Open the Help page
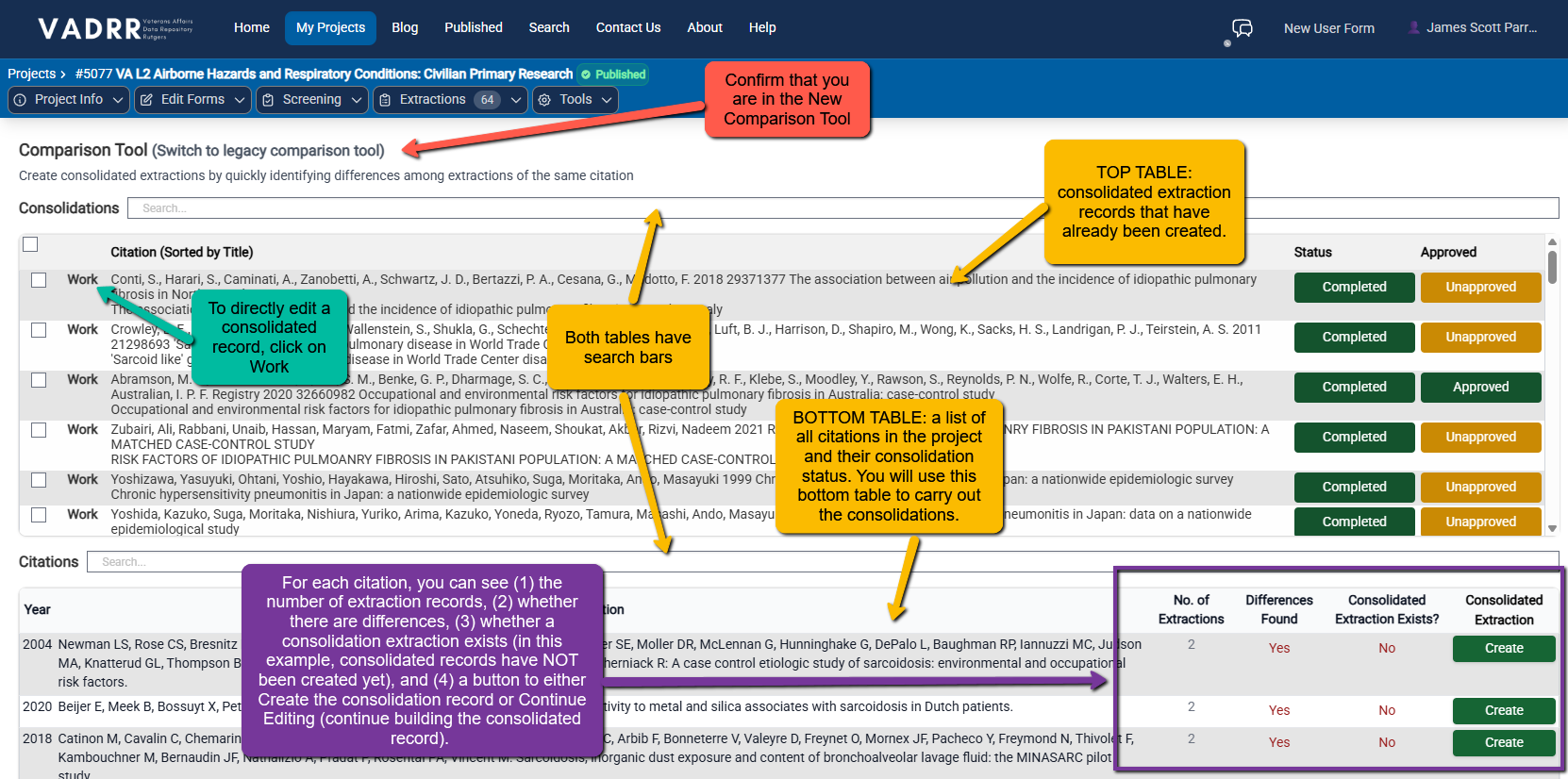Viewport: 1568px width, 779px height. point(762,28)
